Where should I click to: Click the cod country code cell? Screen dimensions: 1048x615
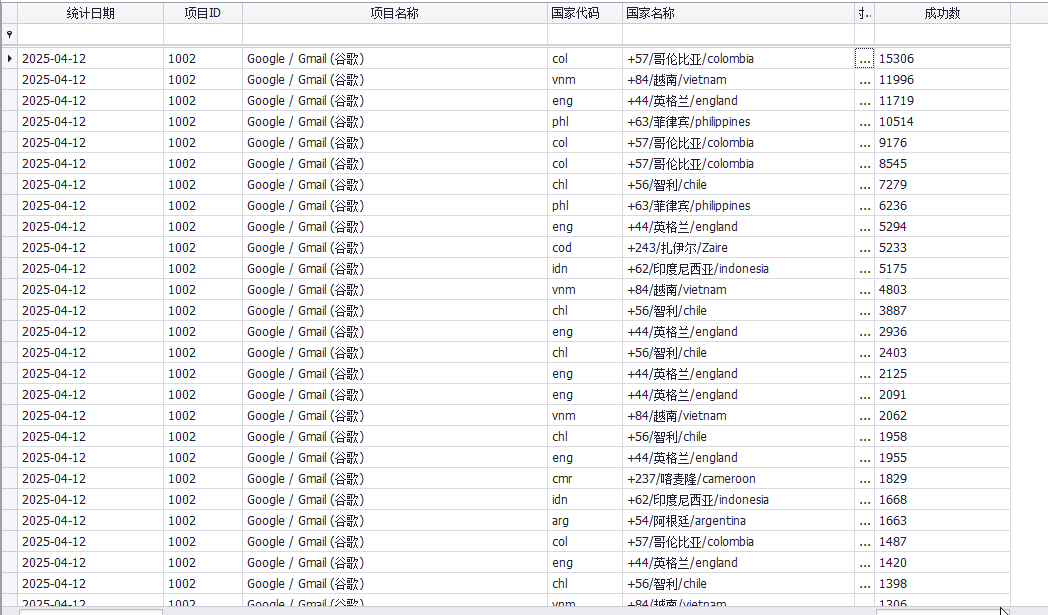coord(584,248)
